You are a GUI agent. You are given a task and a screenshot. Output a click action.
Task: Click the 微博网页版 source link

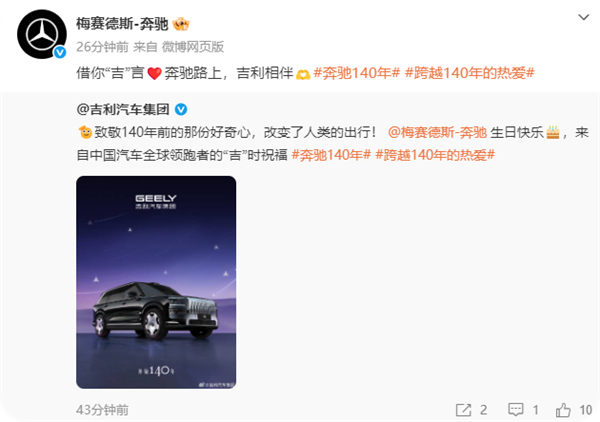(x=193, y=47)
